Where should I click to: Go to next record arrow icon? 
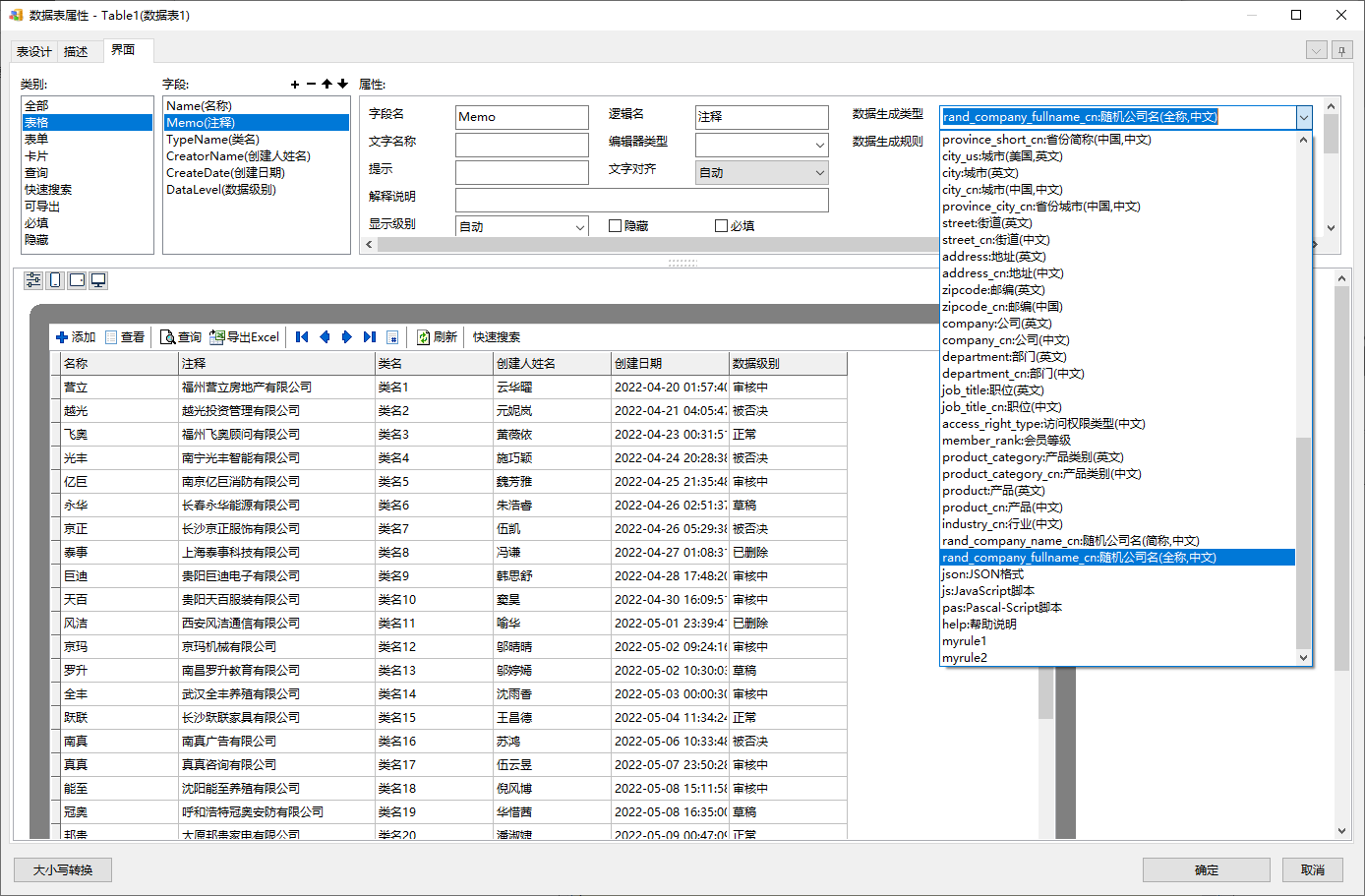click(347, 337)
